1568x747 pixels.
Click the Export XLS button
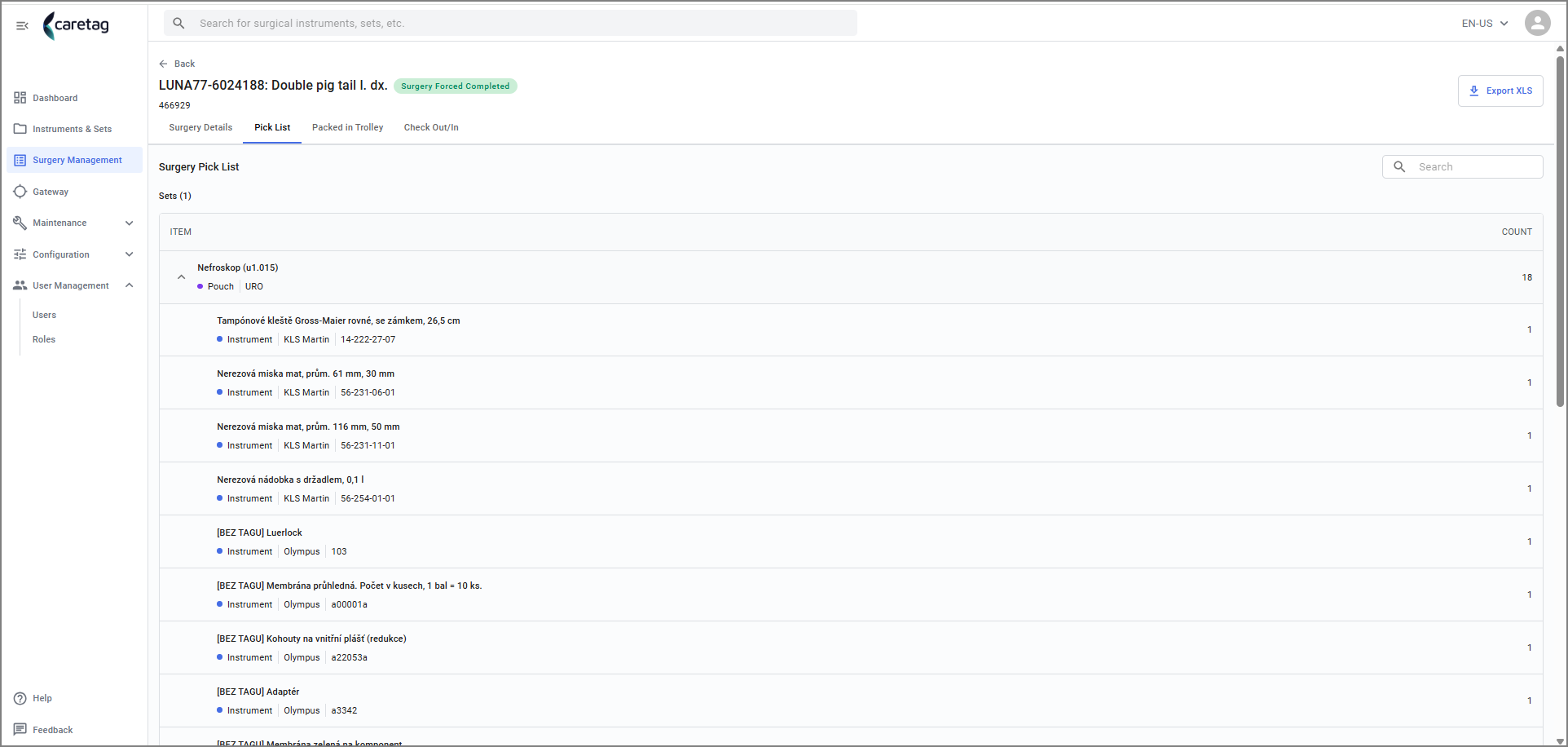click(1500, 91)
